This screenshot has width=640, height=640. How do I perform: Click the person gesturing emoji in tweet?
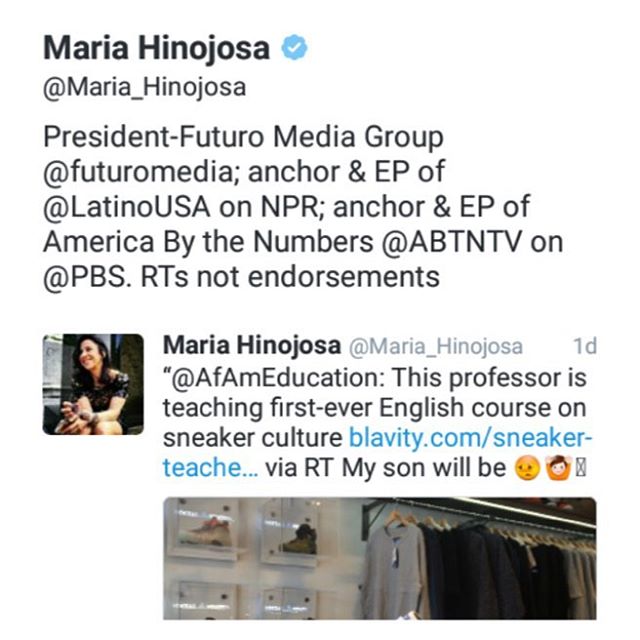click(558, 468)
